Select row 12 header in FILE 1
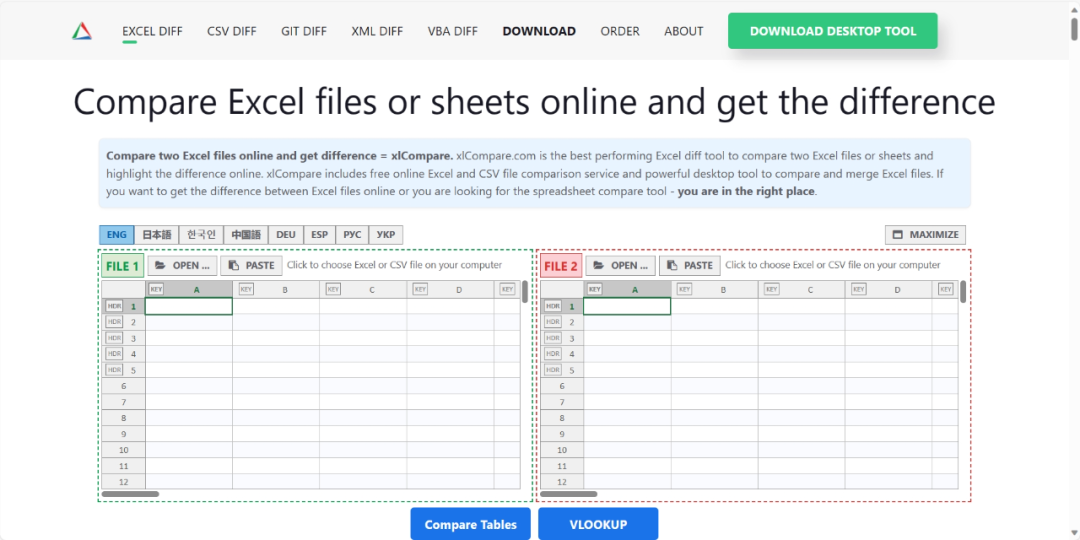1080x540 pixels. [x=123, y=482]
